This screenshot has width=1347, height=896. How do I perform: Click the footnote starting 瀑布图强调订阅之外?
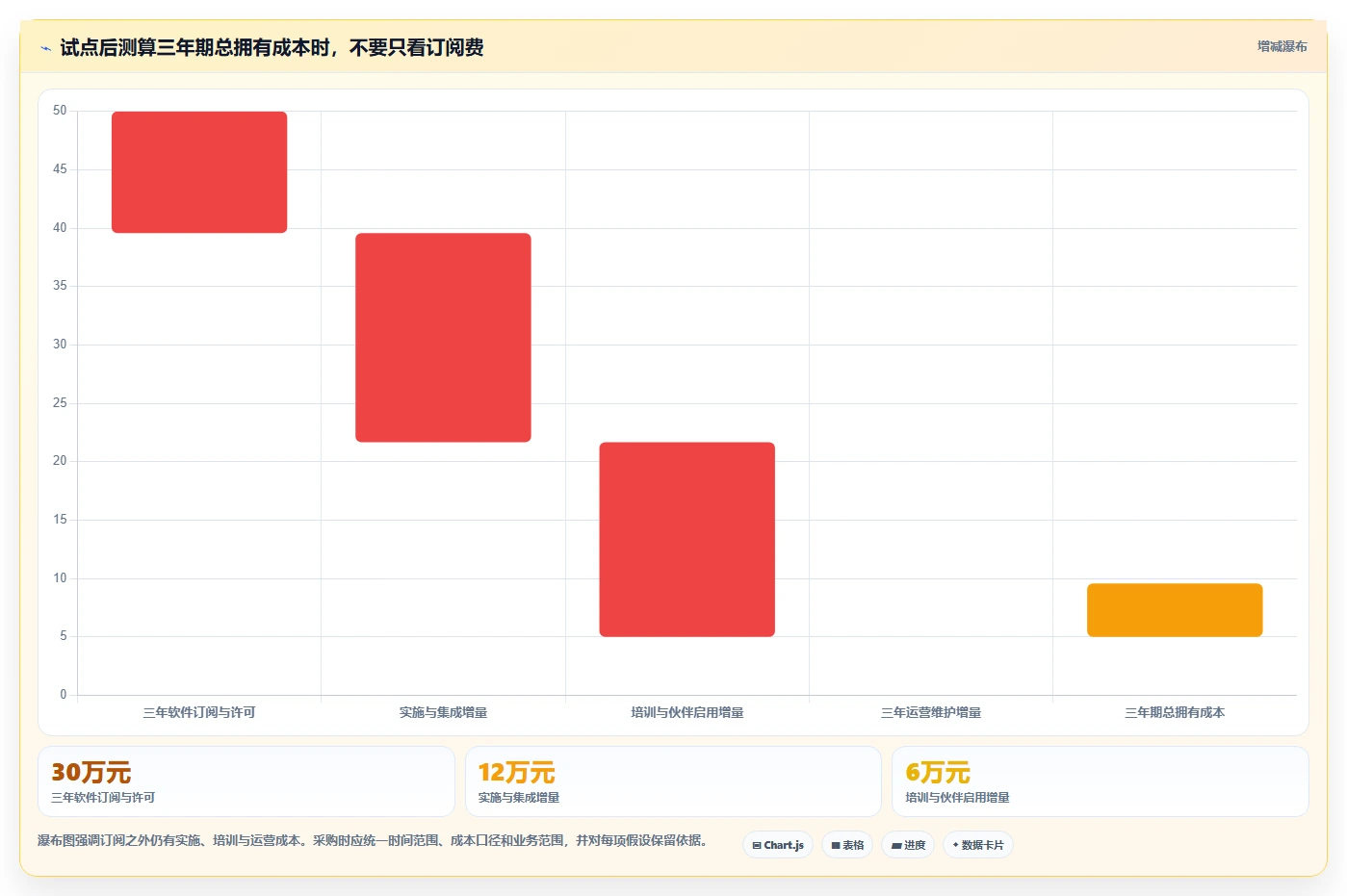pyautogui.click(x=374, y=840)
